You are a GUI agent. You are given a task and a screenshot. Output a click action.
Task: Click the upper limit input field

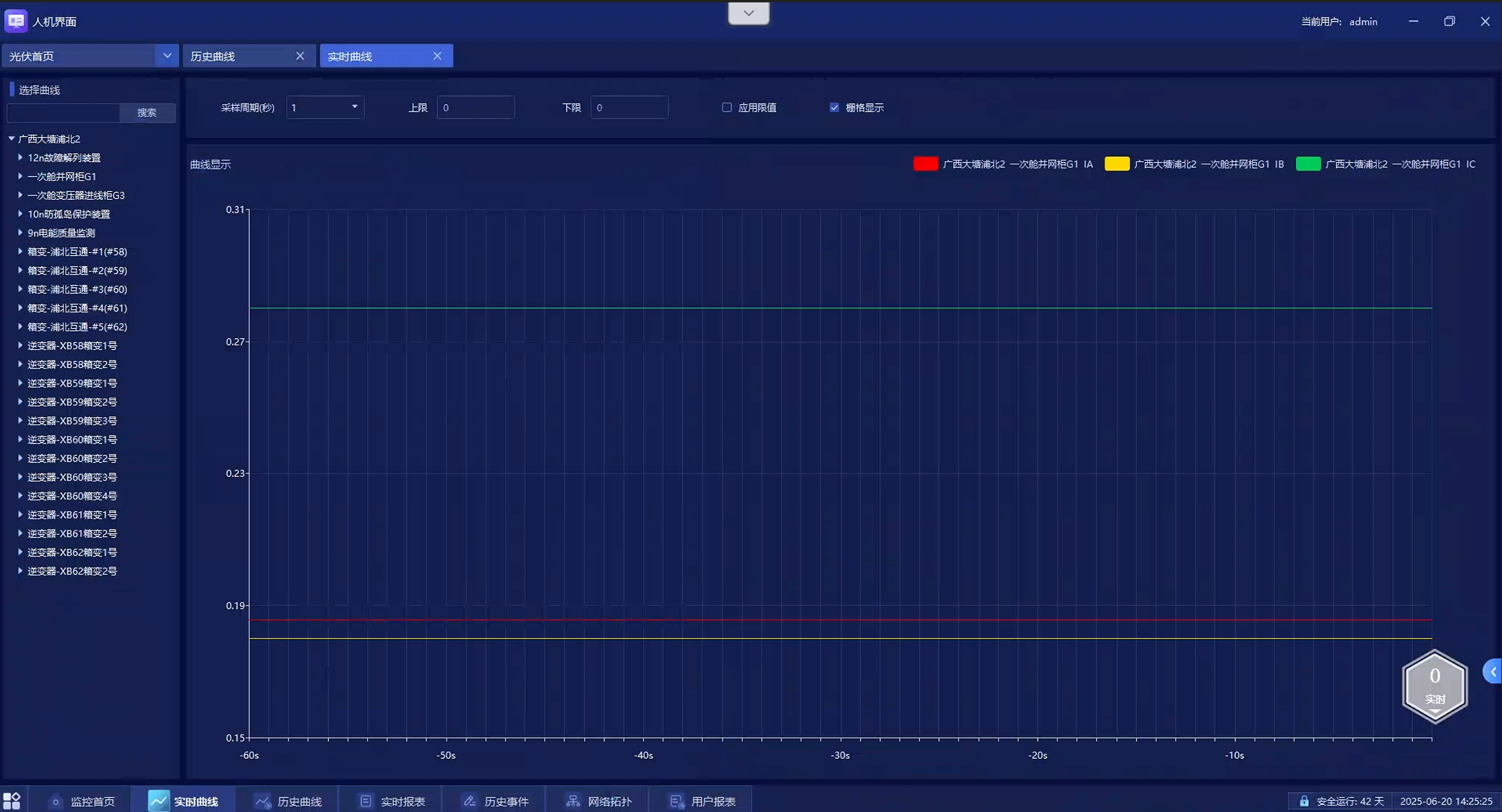475,108
